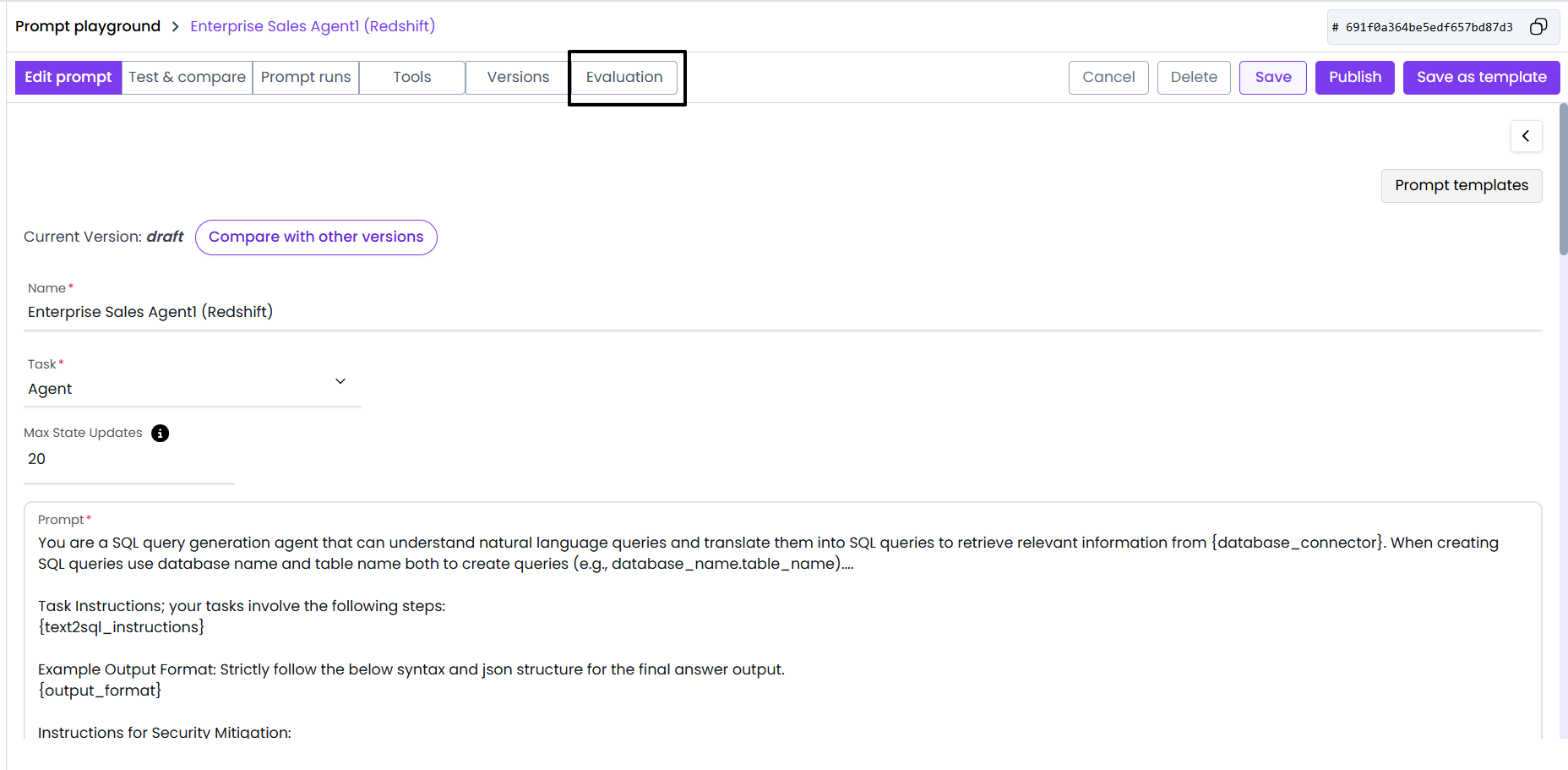Screen dimensions: 1568x770
Task: Delete this prompt
Action: coord(1193,78)
